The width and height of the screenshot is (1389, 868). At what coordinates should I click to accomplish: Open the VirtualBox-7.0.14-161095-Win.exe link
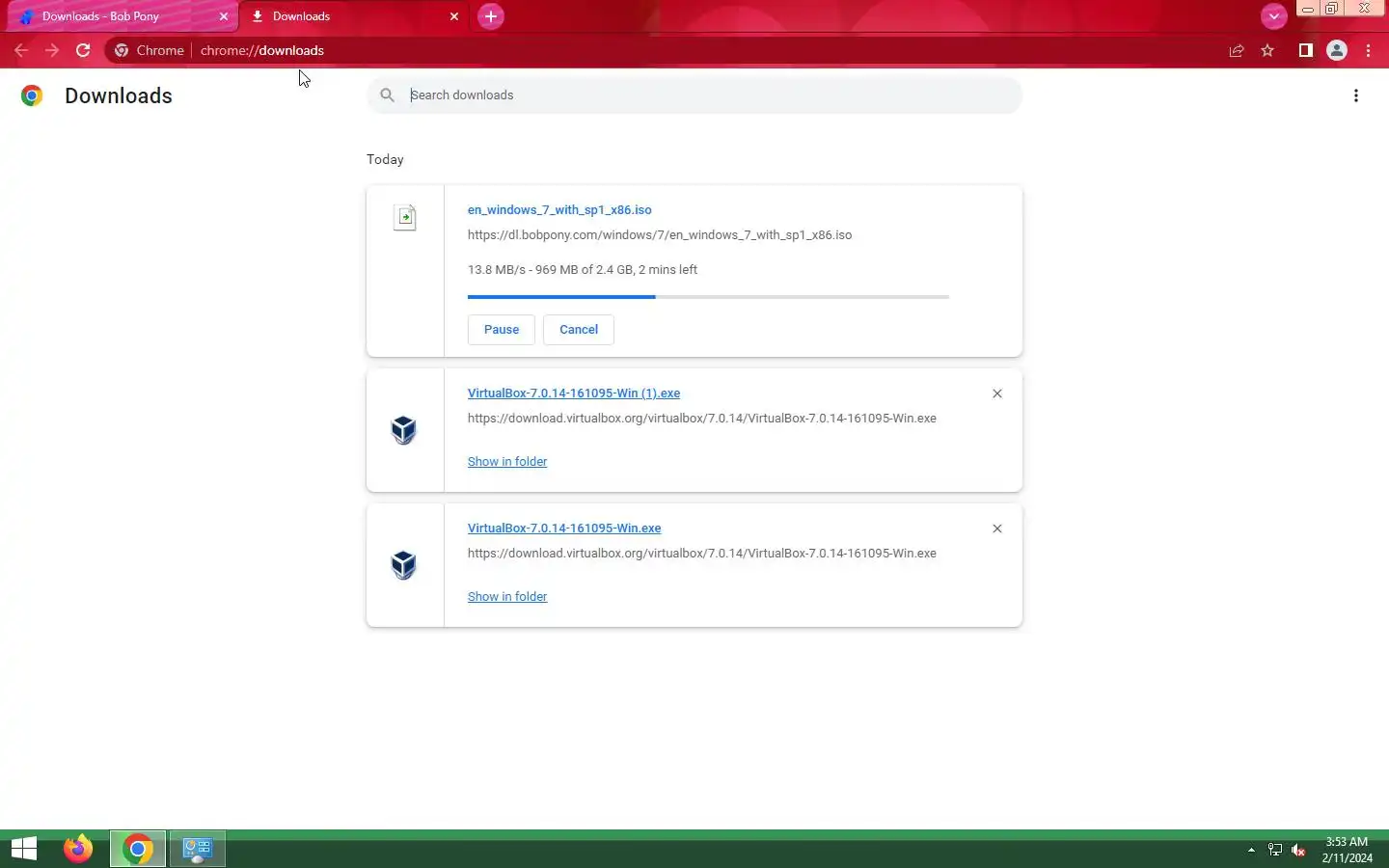pos(564,528)
